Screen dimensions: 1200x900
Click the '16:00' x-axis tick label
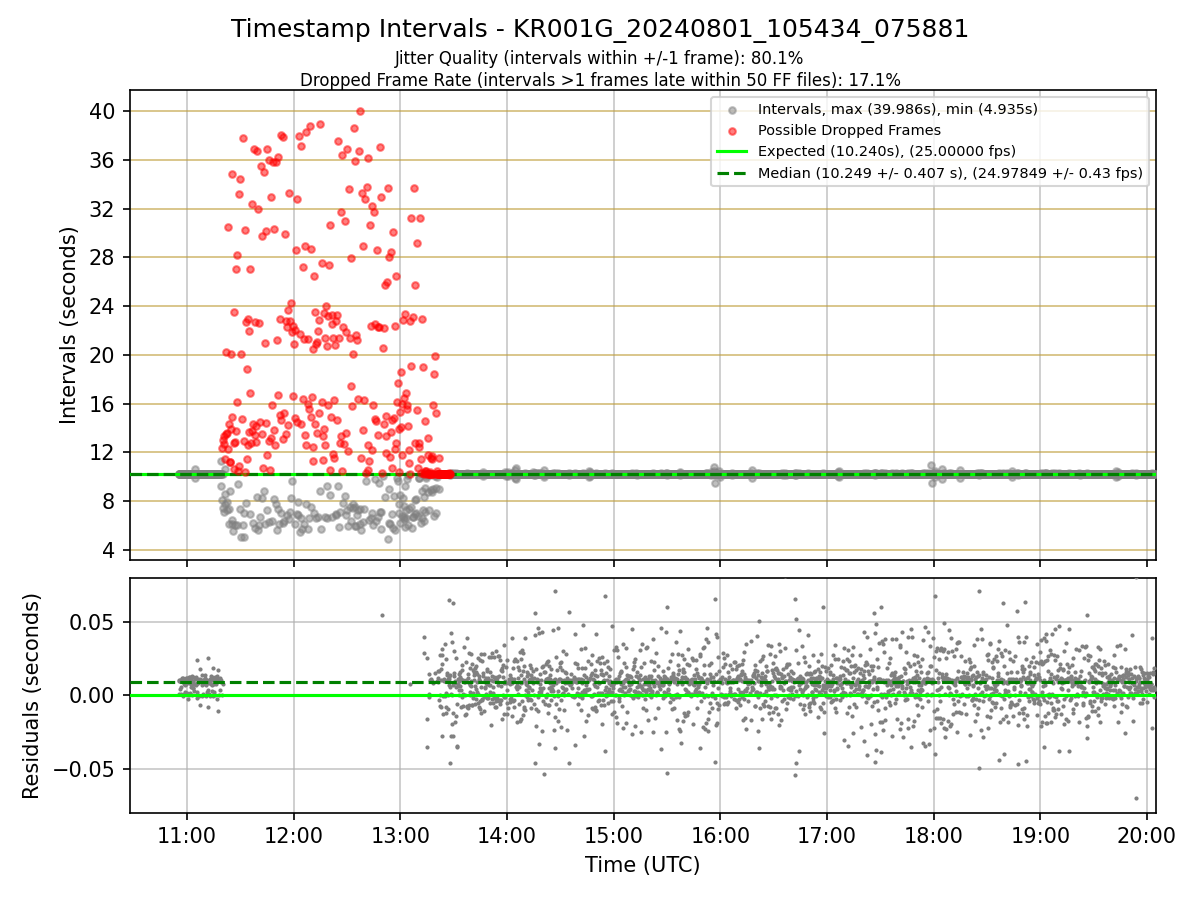coord(720,833)
